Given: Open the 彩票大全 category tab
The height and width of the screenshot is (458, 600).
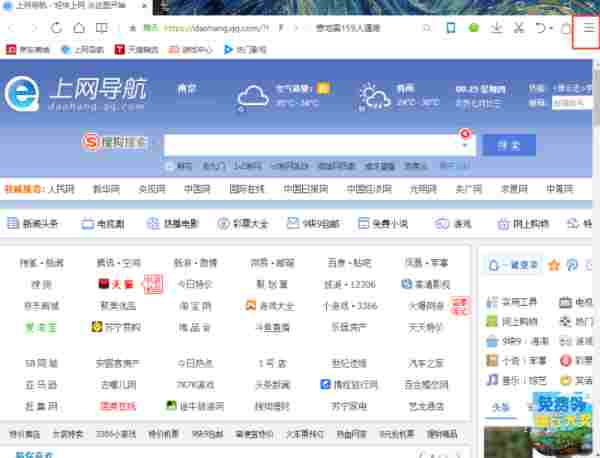Looking at the screenshot, I should click(x=243, y=223).
